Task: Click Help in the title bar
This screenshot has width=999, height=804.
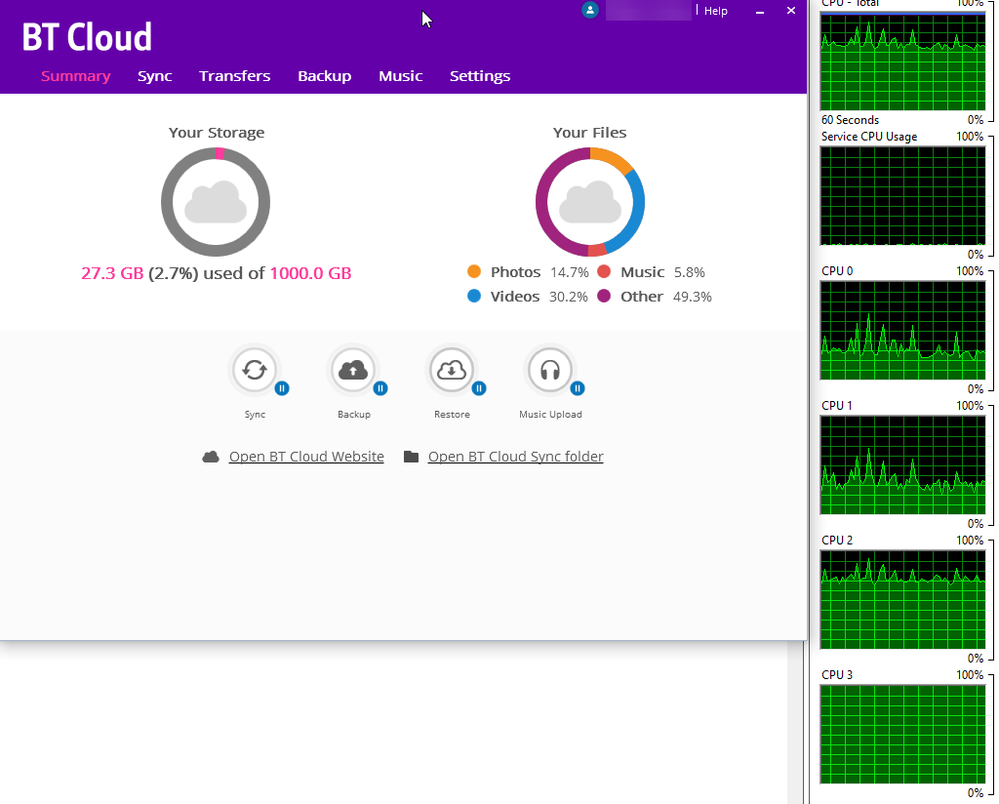Action: pos(716,11)
